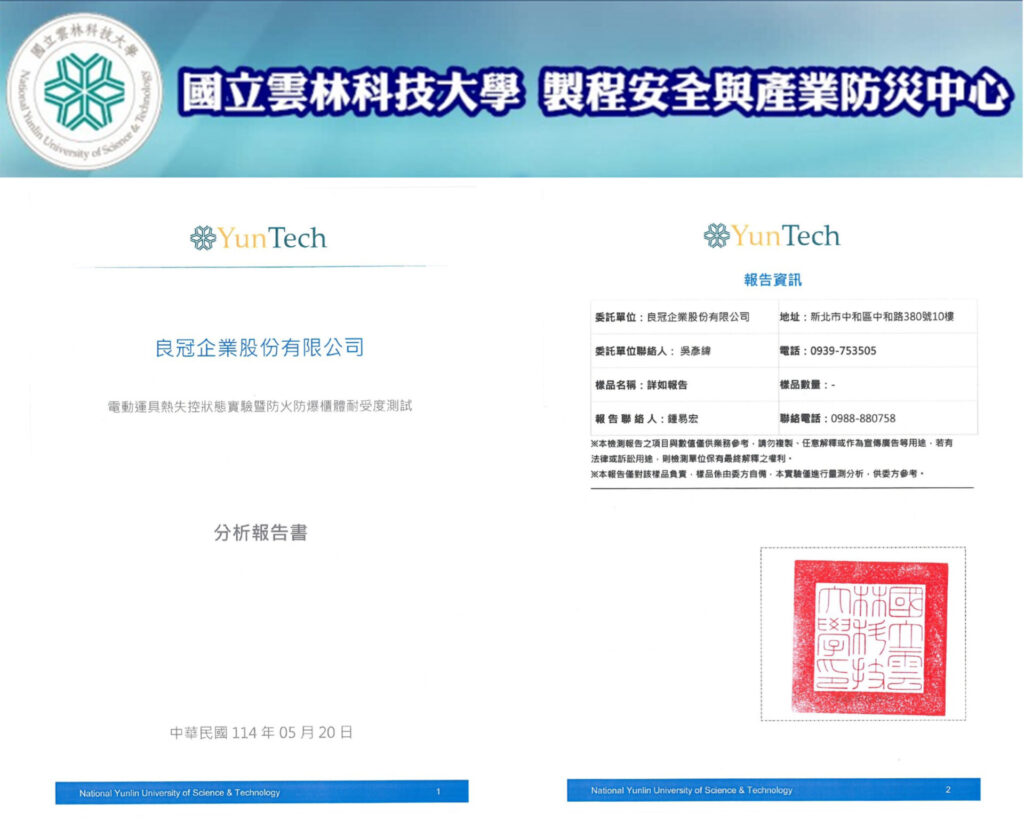Viewport: 1024px width, 822px height.
Task: Click page number 1 in the footer
Action: (438, 792)
